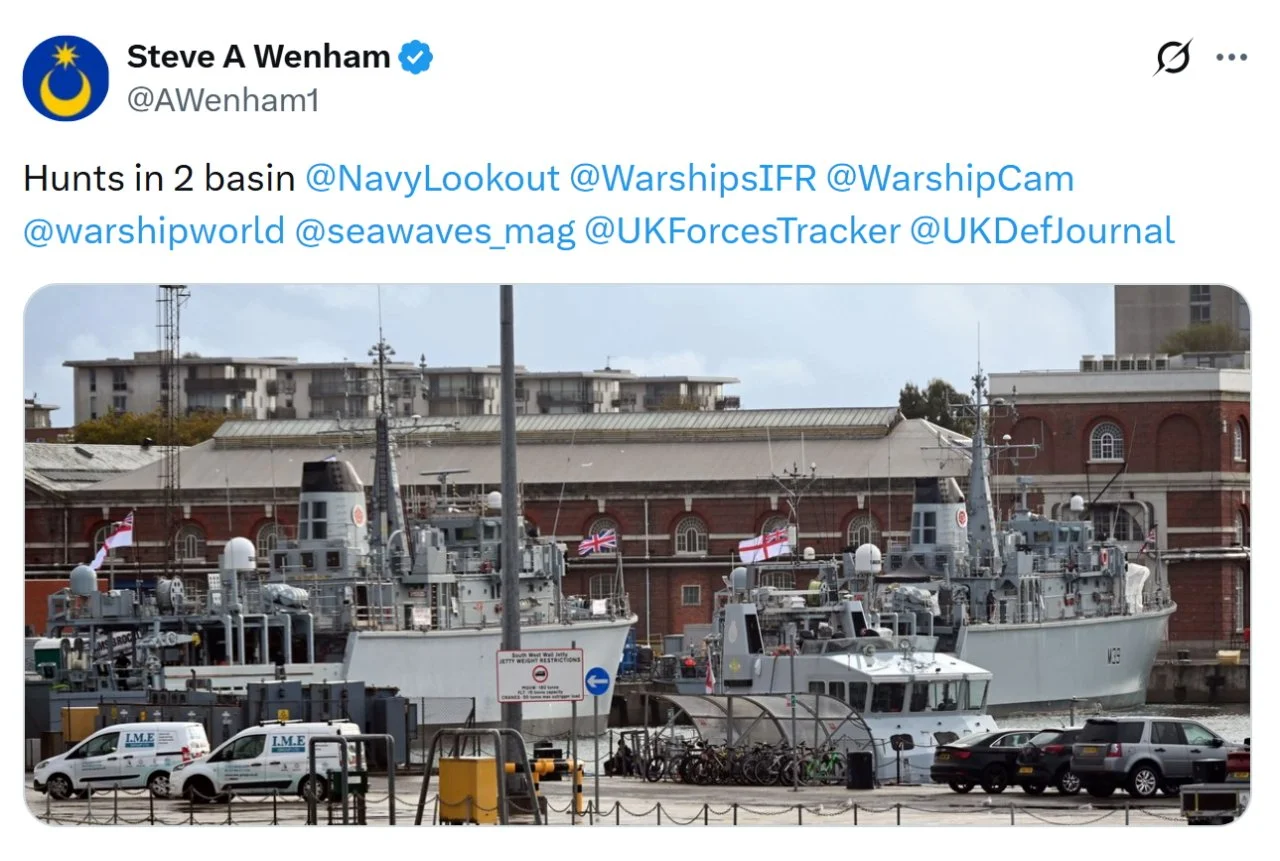This screenshot has height=861, width=1280.
Task: Click the 'Hunts in 2 basin' tweet text
Action: [x=159, y=179]
